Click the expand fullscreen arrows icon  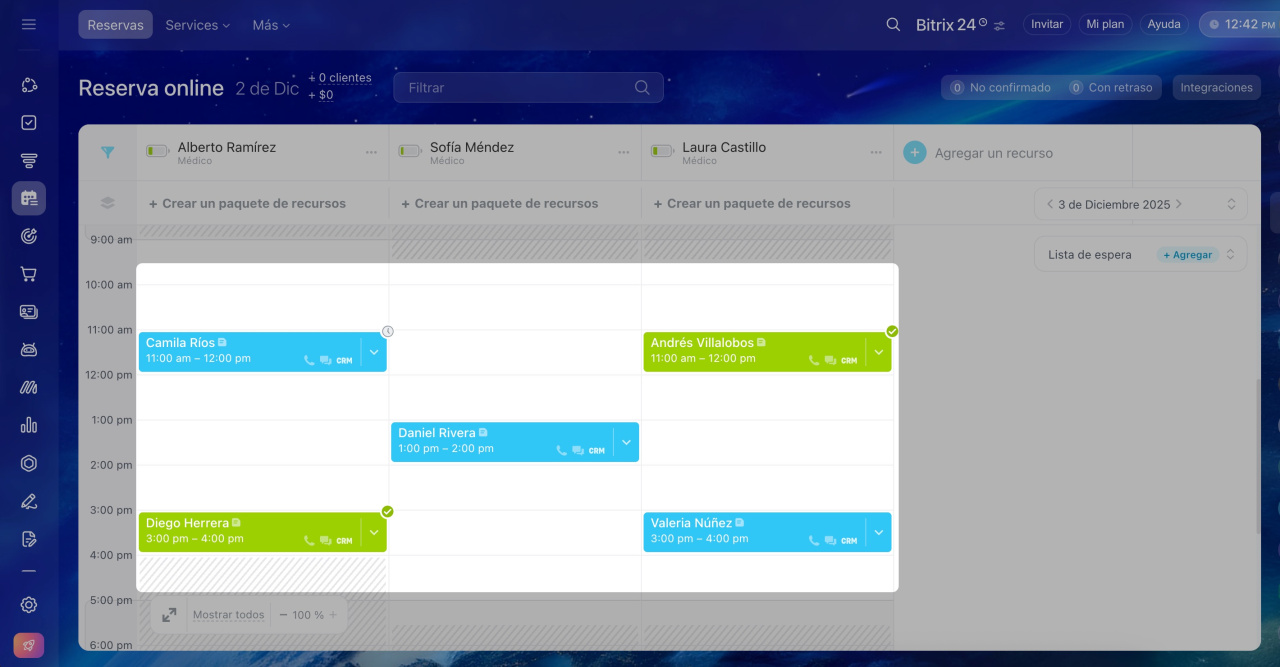pyautogui.click(x=169, y=615)
